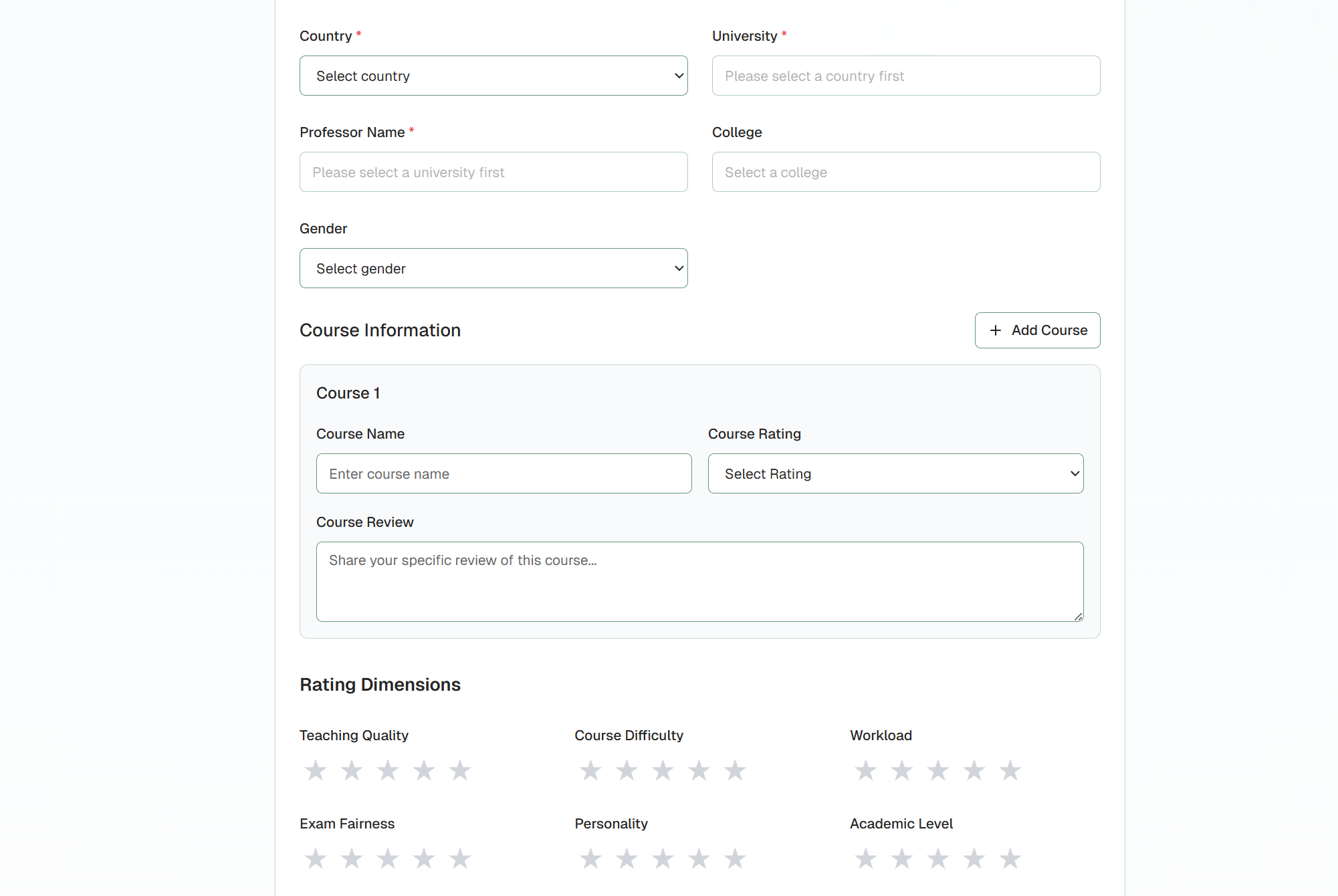This screenshot has width=1338, height=896.
Task: Pick fifth star for Personality rating
Action: click(735, 859)
